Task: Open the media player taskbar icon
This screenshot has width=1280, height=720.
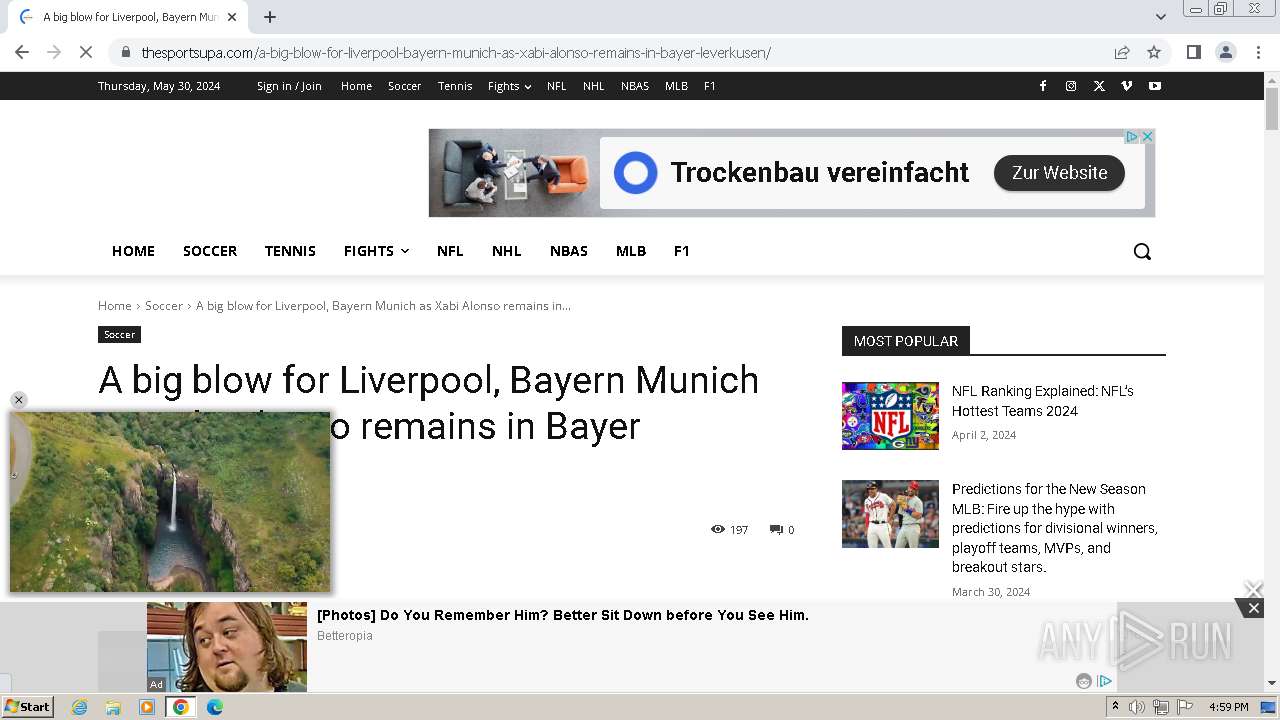Action: click(147, 707)
